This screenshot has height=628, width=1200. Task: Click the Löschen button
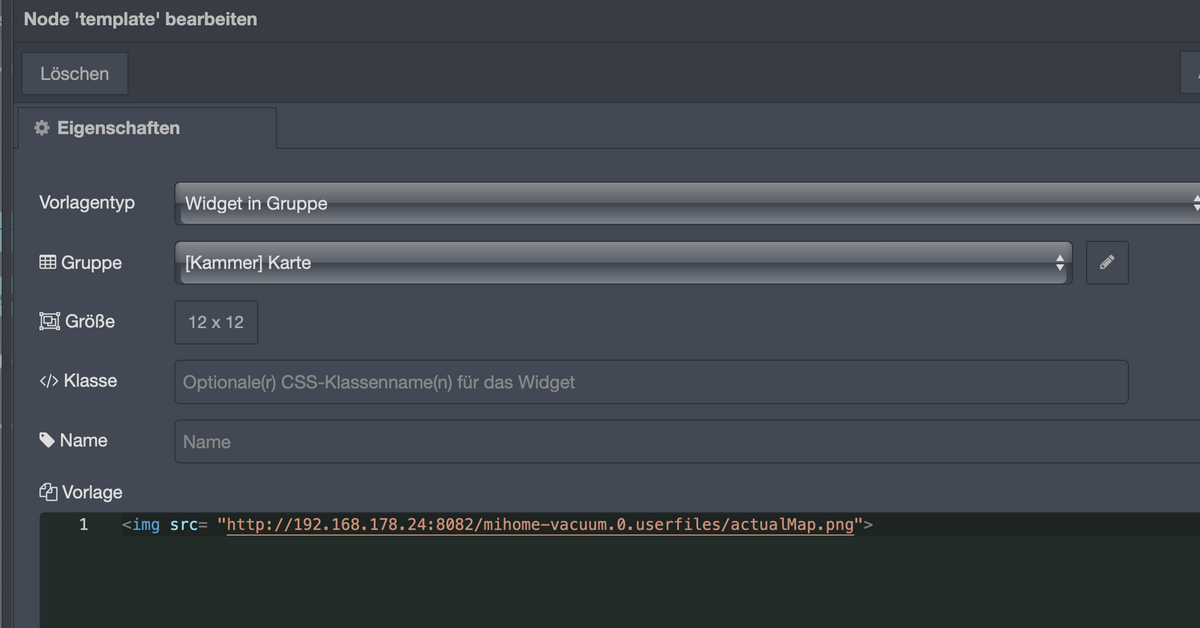(x=75, y=74)
